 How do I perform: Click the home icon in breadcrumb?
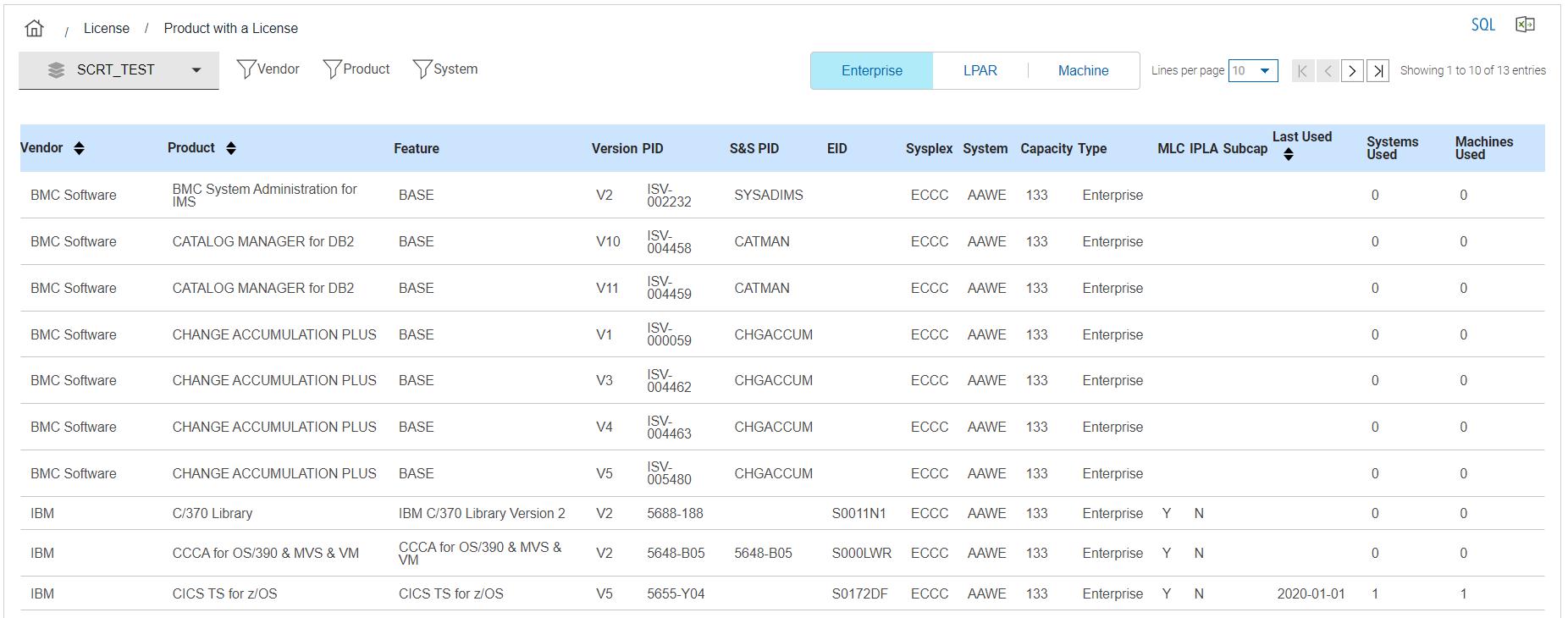(x=35, y=28)
